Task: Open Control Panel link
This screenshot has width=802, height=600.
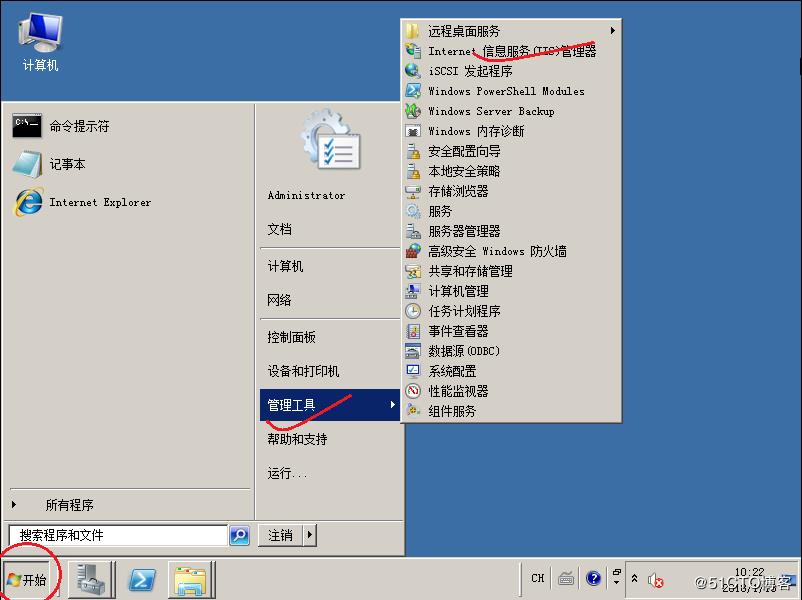Action: click(x=291, y=337)
